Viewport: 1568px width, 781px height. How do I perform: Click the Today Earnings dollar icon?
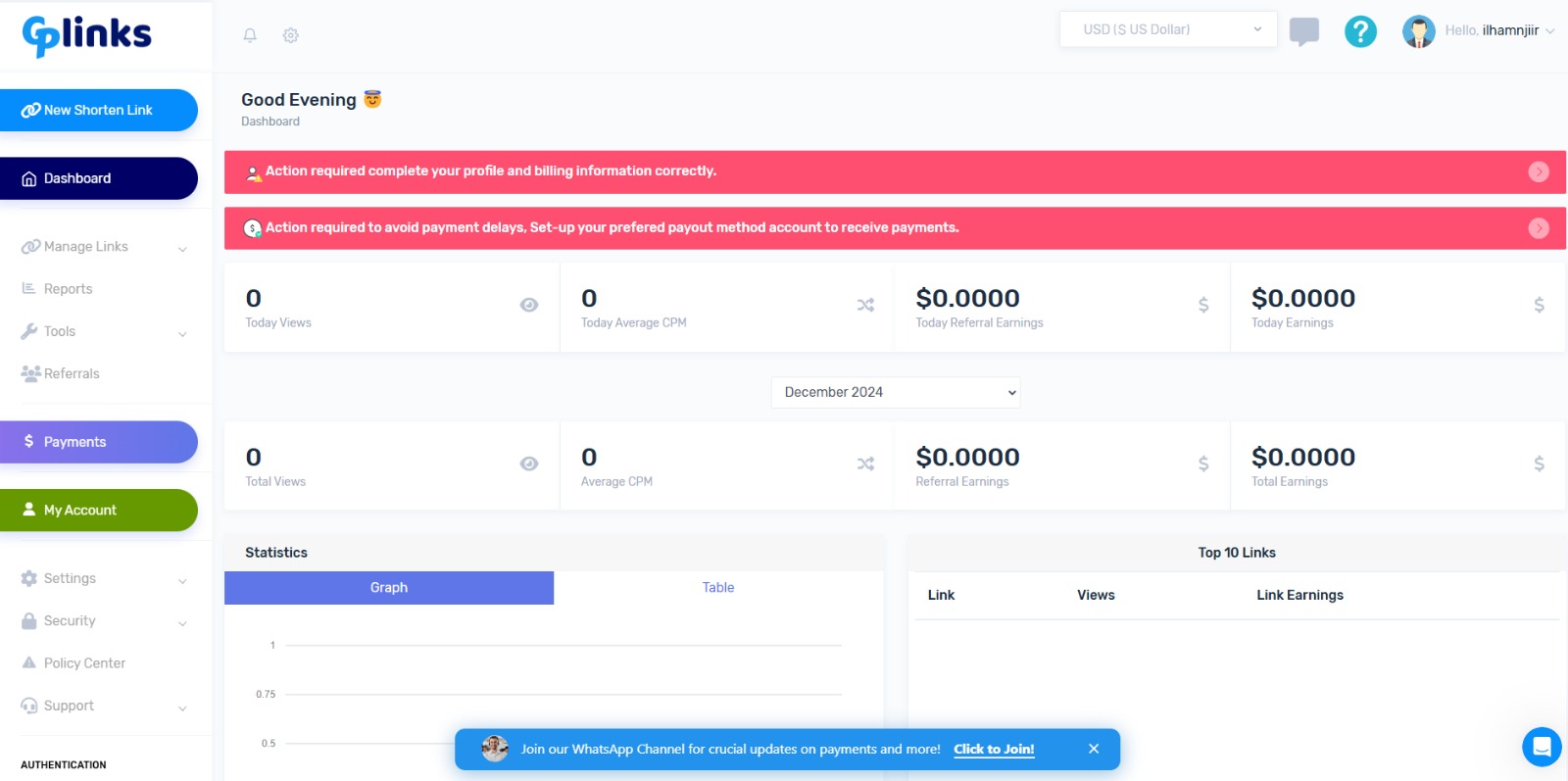1540,305
